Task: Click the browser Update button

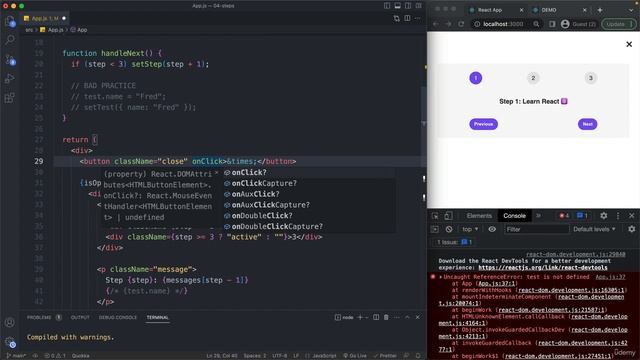Action: 618,24
